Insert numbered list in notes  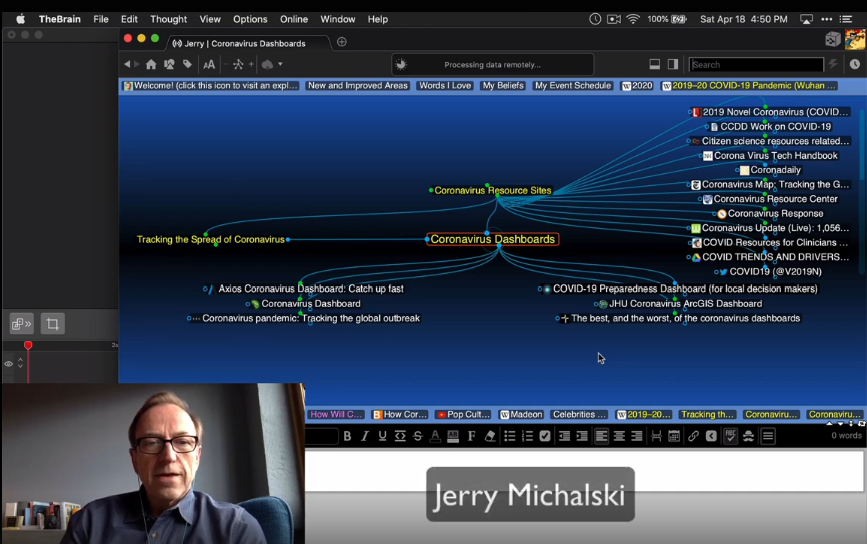pos(527,436)
